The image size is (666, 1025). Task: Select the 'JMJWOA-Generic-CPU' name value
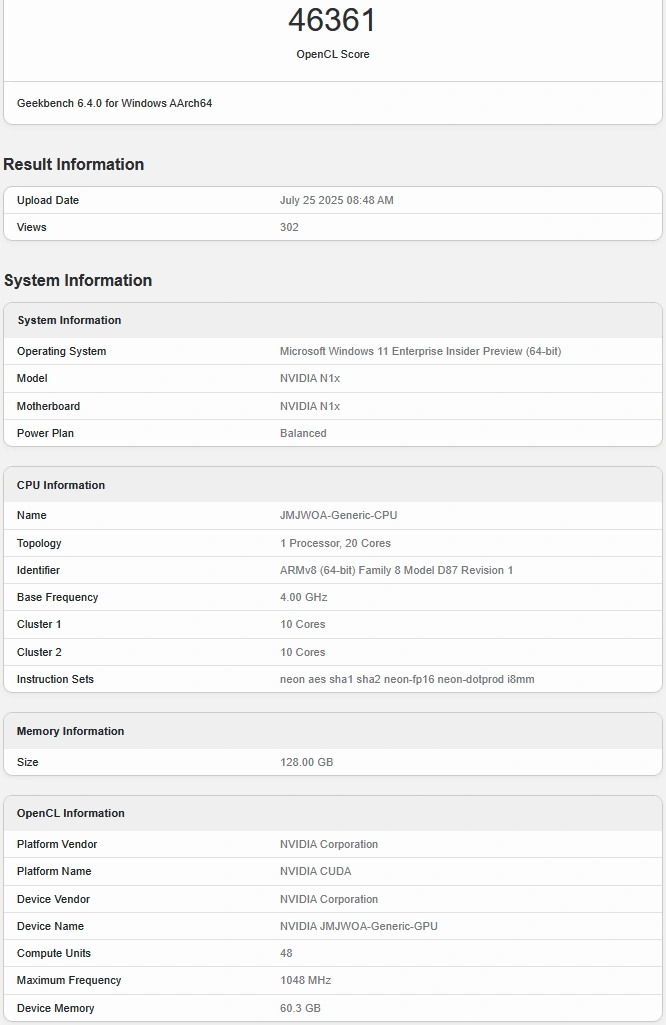[339, 515]
